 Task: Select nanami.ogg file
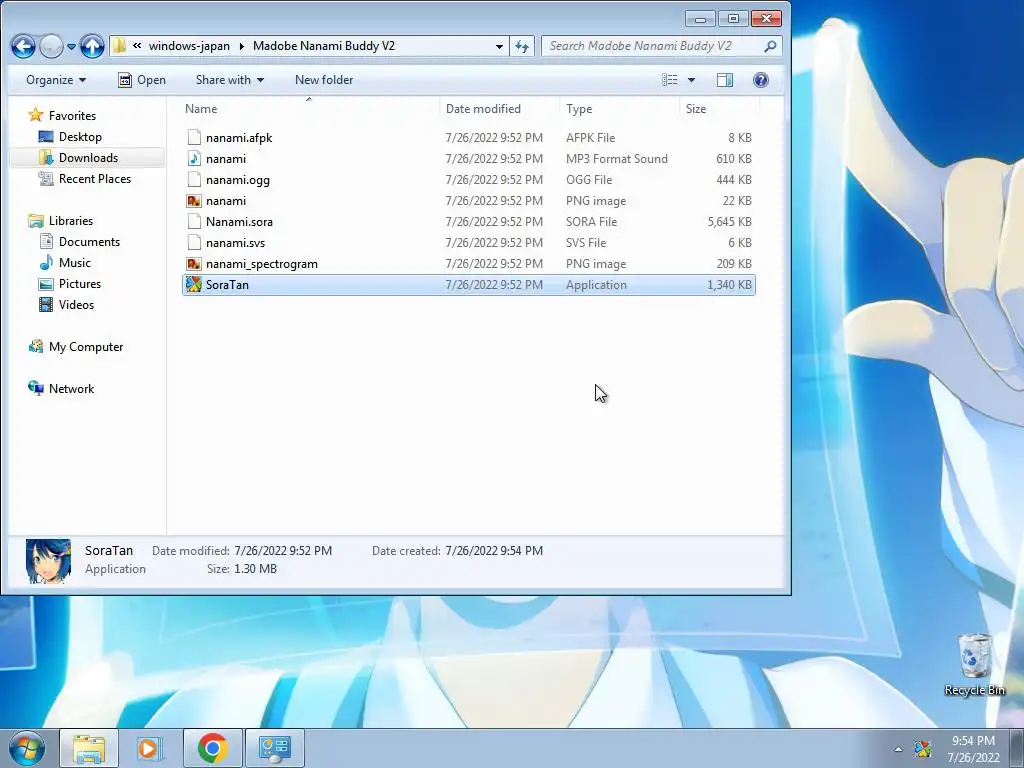coord(238,180)
